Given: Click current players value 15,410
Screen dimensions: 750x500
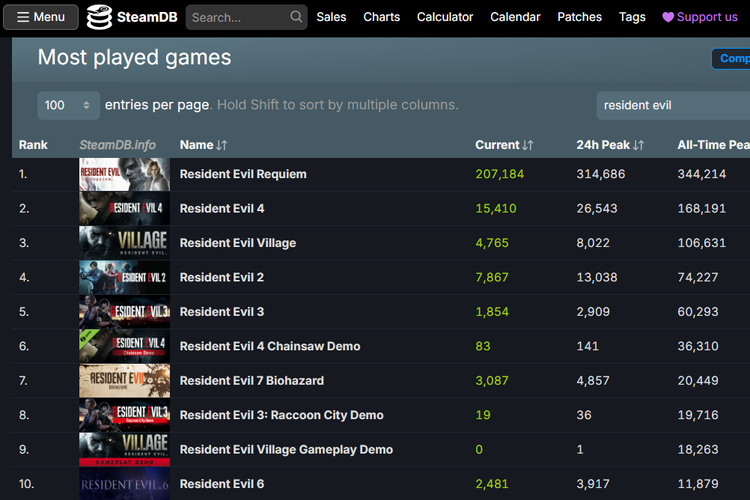Looking at the screenshot, I should 496,209.
